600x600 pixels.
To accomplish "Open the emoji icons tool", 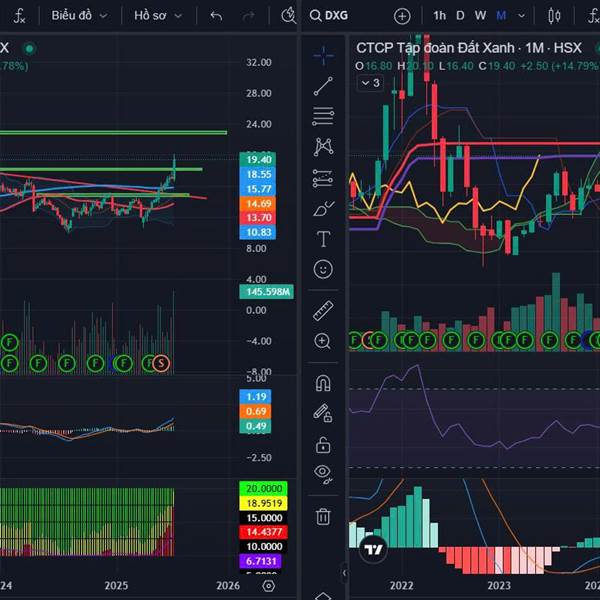I will click(x=323, y=269).
